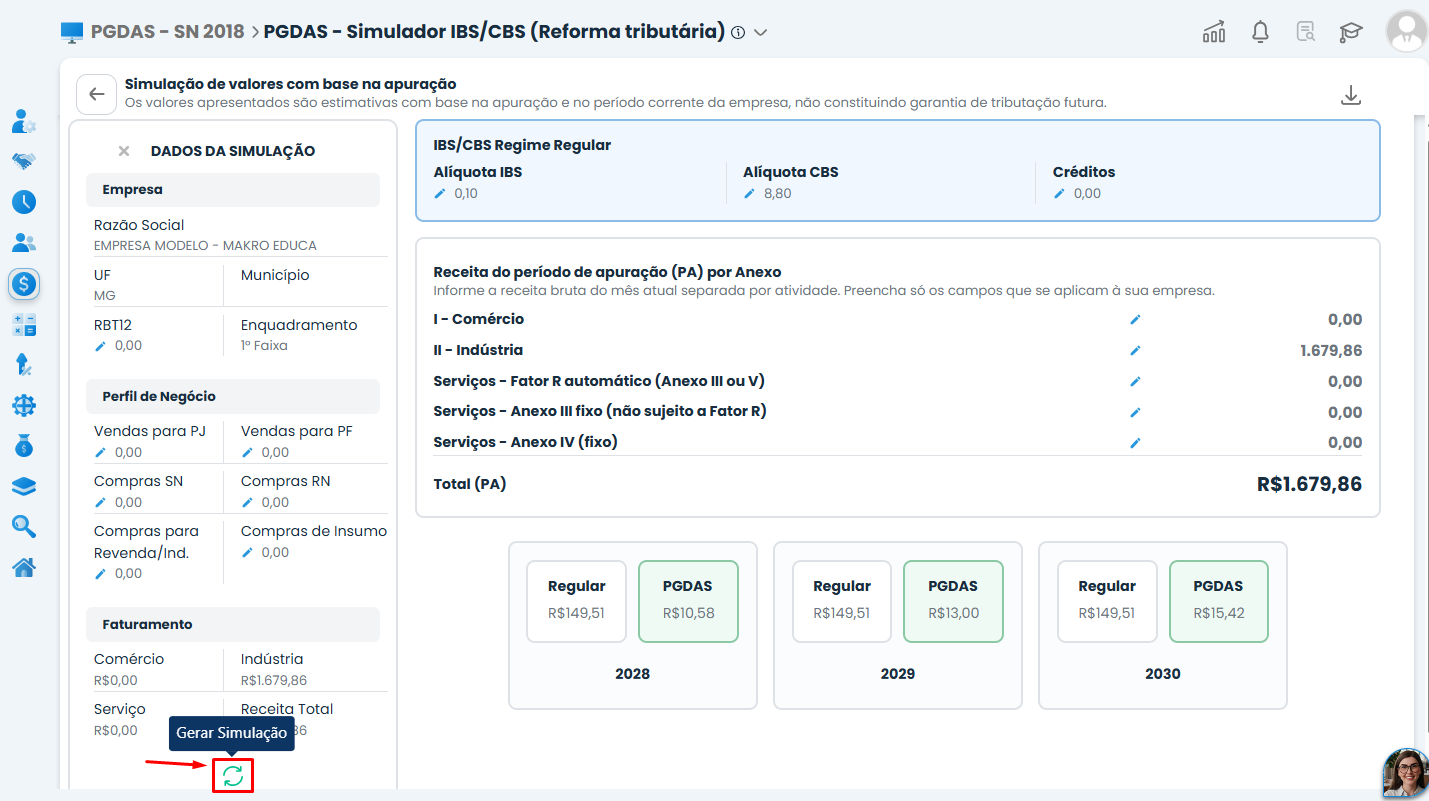Open the layers stack sidebar icon

click(24, 486)
